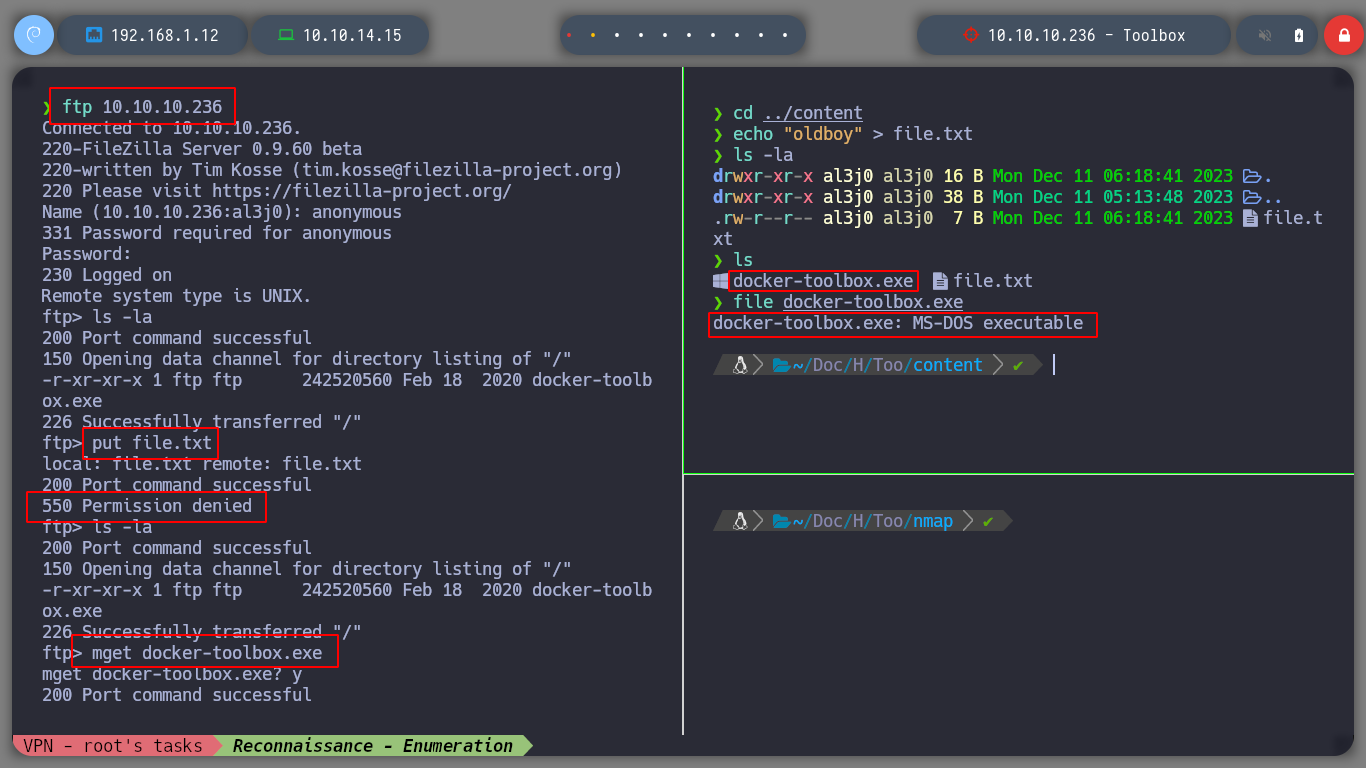Click the "put file.txt" ftp command

coord(152,443)
